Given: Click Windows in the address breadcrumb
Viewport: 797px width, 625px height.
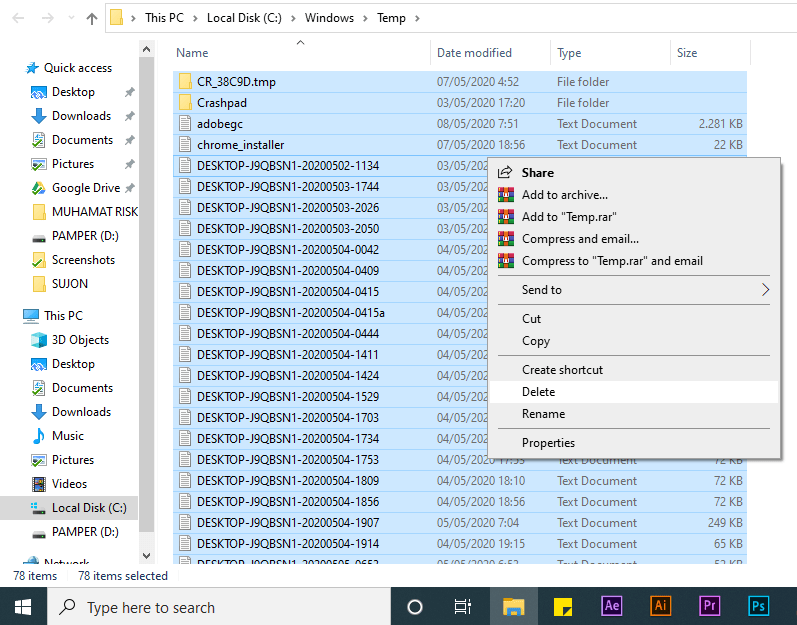Looking at the screenshot, I should pyautogui.click(x=329, y=18).
